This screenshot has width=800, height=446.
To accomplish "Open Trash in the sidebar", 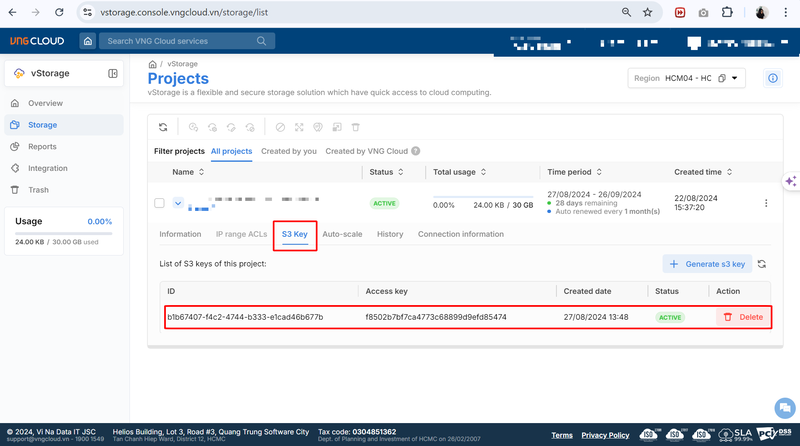I will pos(38,189).
